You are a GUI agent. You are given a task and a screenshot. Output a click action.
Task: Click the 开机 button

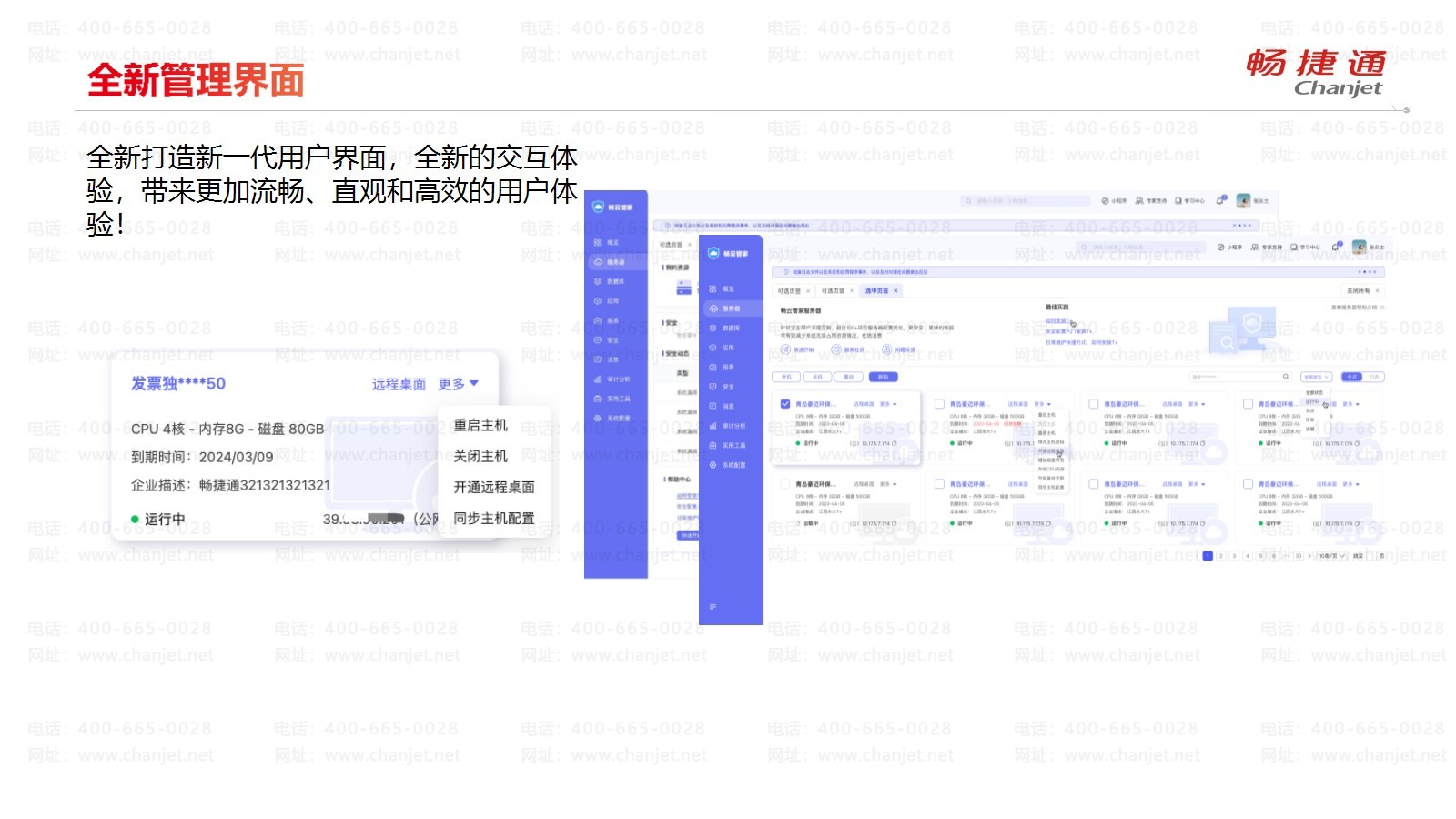point(786,377)
